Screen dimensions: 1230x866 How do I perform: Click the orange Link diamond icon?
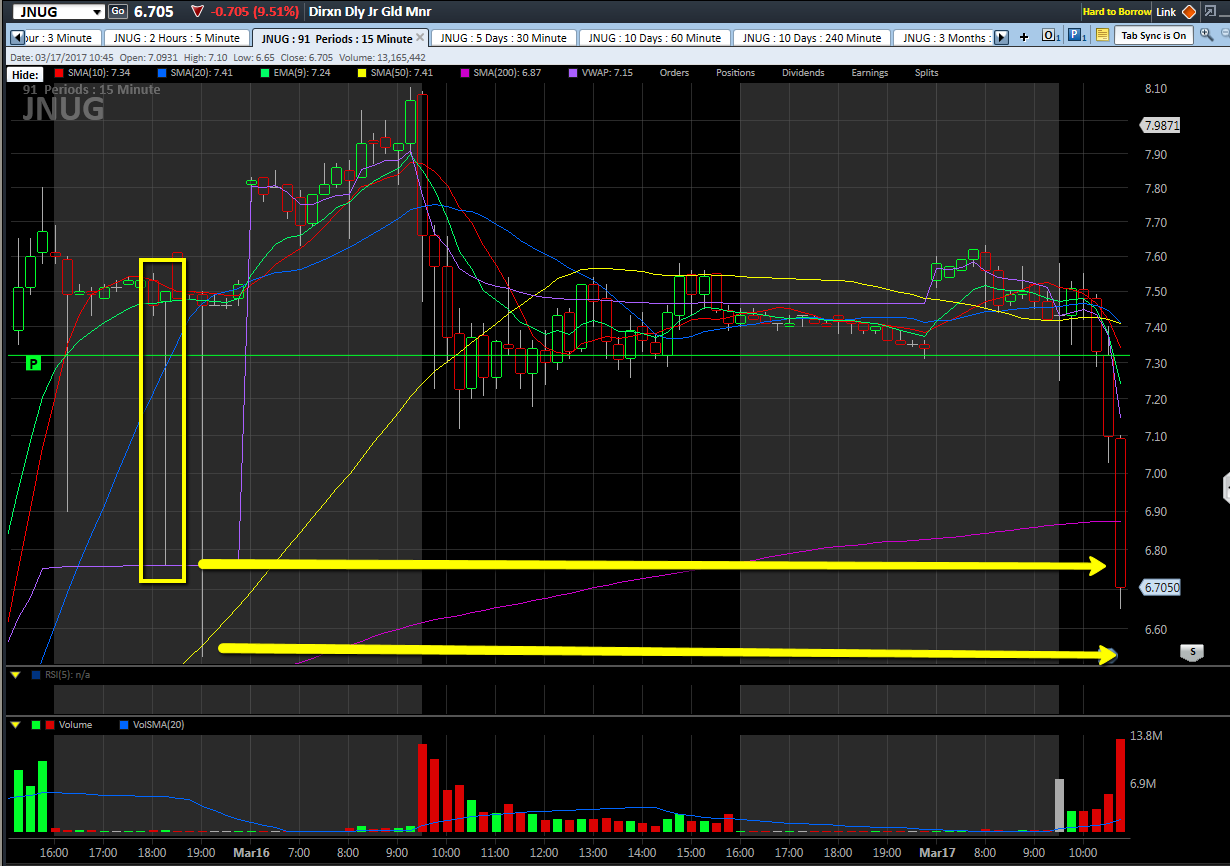(x=1188, y=12)
